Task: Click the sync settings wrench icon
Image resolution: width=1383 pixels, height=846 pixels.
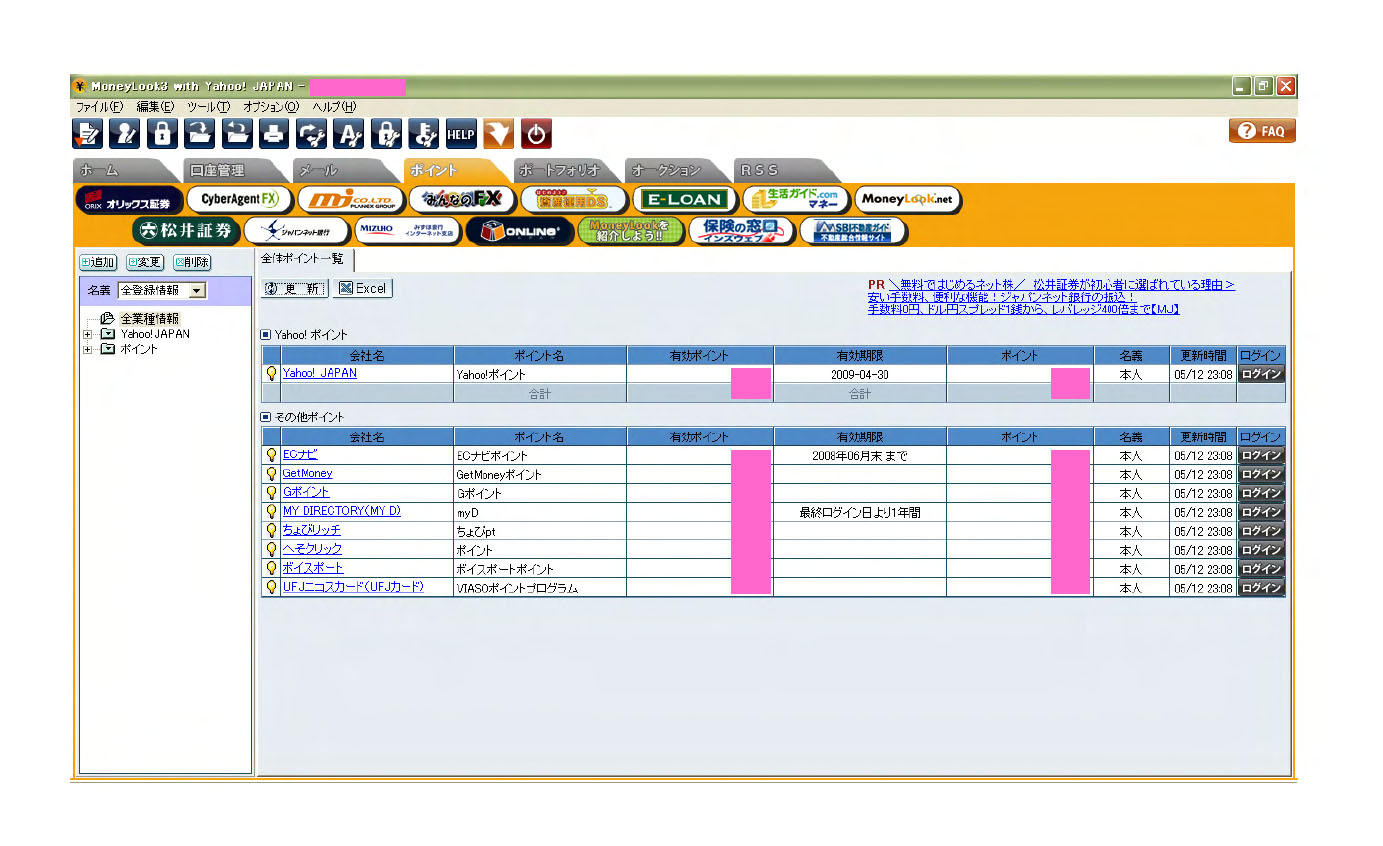Action: [x=311, y=133]
